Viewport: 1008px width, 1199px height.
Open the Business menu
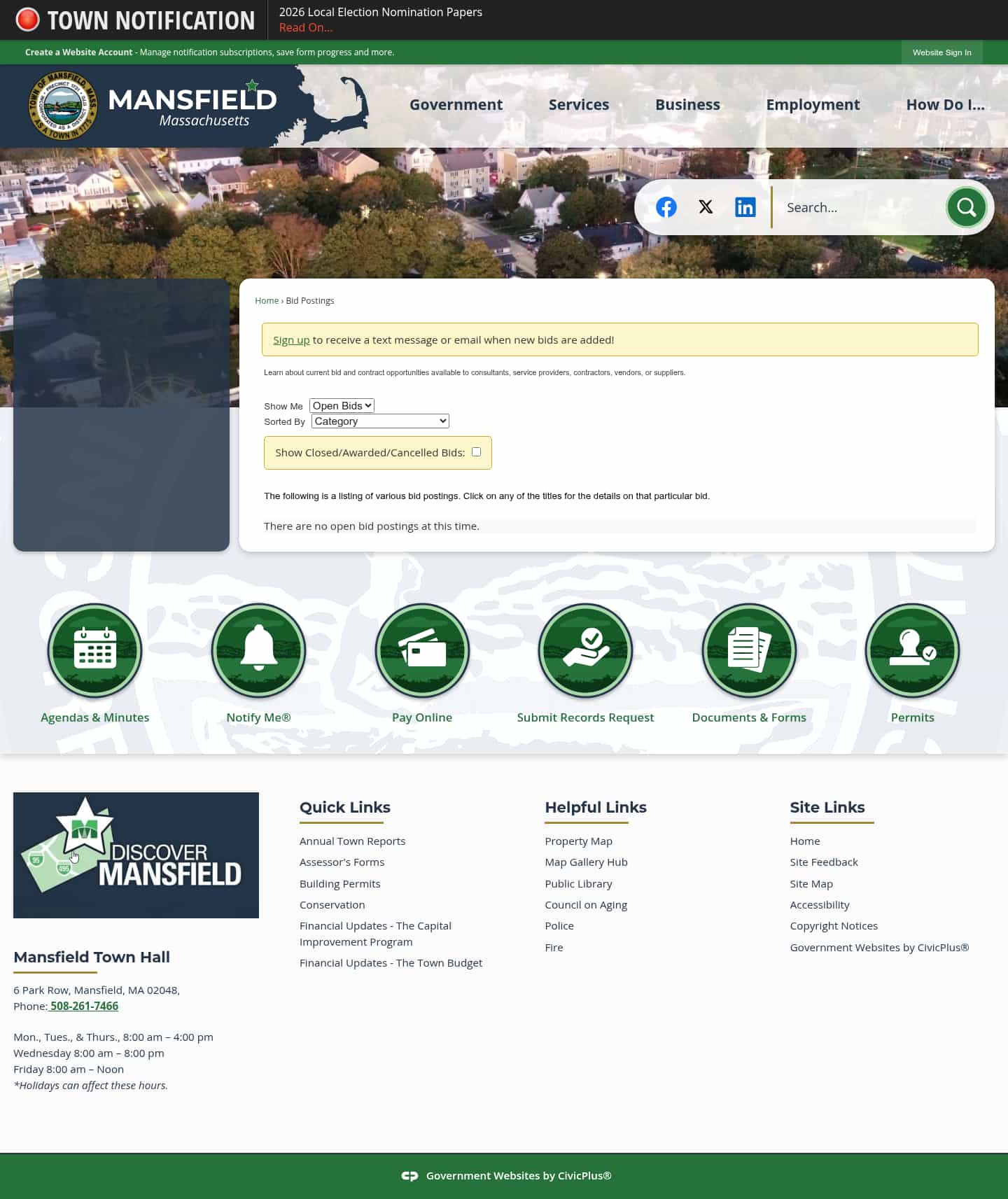coord(687,105)
